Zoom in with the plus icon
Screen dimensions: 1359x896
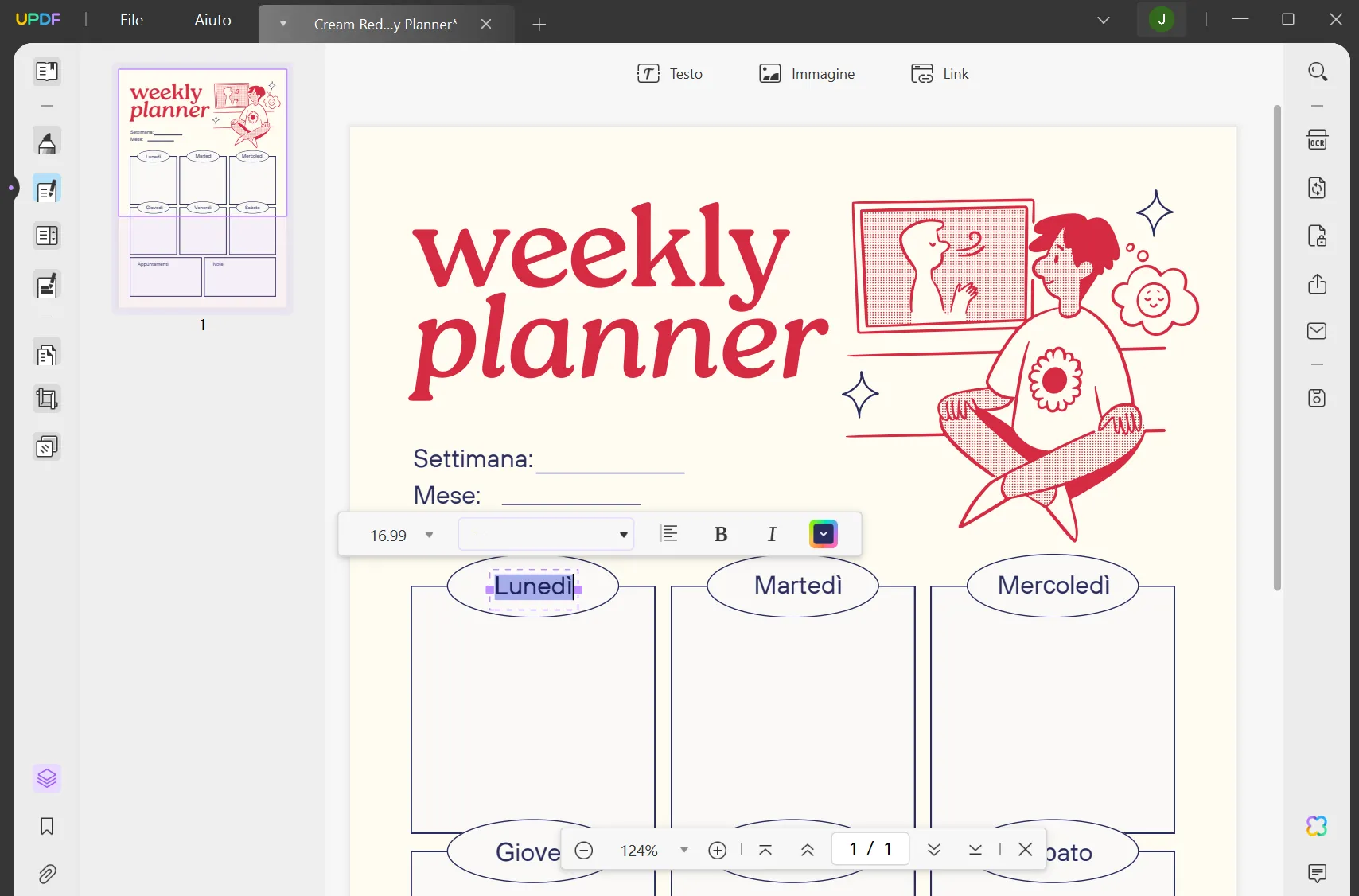coord(718,851)
